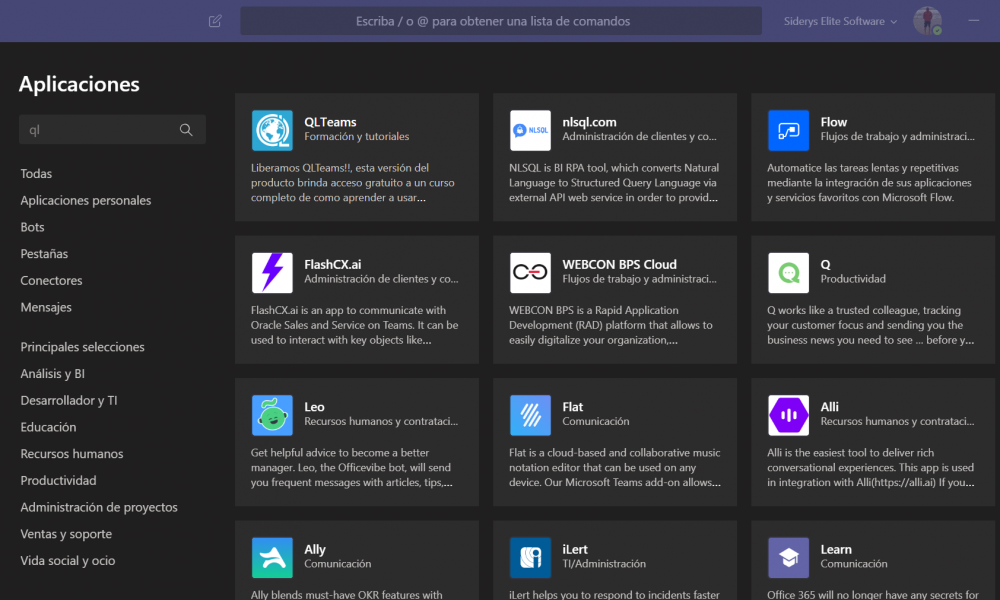Image resolution: width=1000 pixels, height=600 pixels.
Task: Click the Ally app title
Action: [315, 549]
